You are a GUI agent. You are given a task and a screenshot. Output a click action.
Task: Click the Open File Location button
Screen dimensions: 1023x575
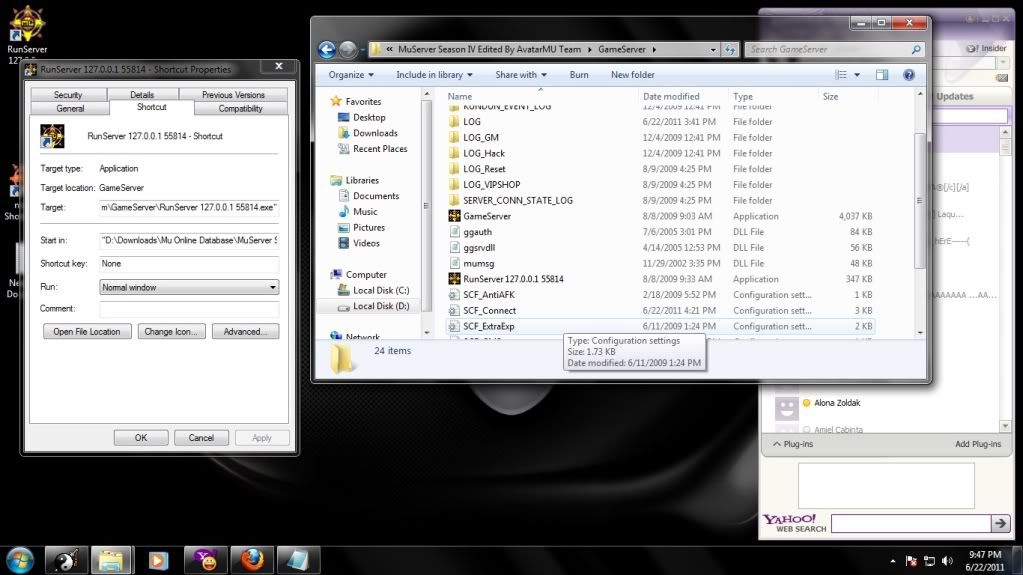click(x=87, y=331)
